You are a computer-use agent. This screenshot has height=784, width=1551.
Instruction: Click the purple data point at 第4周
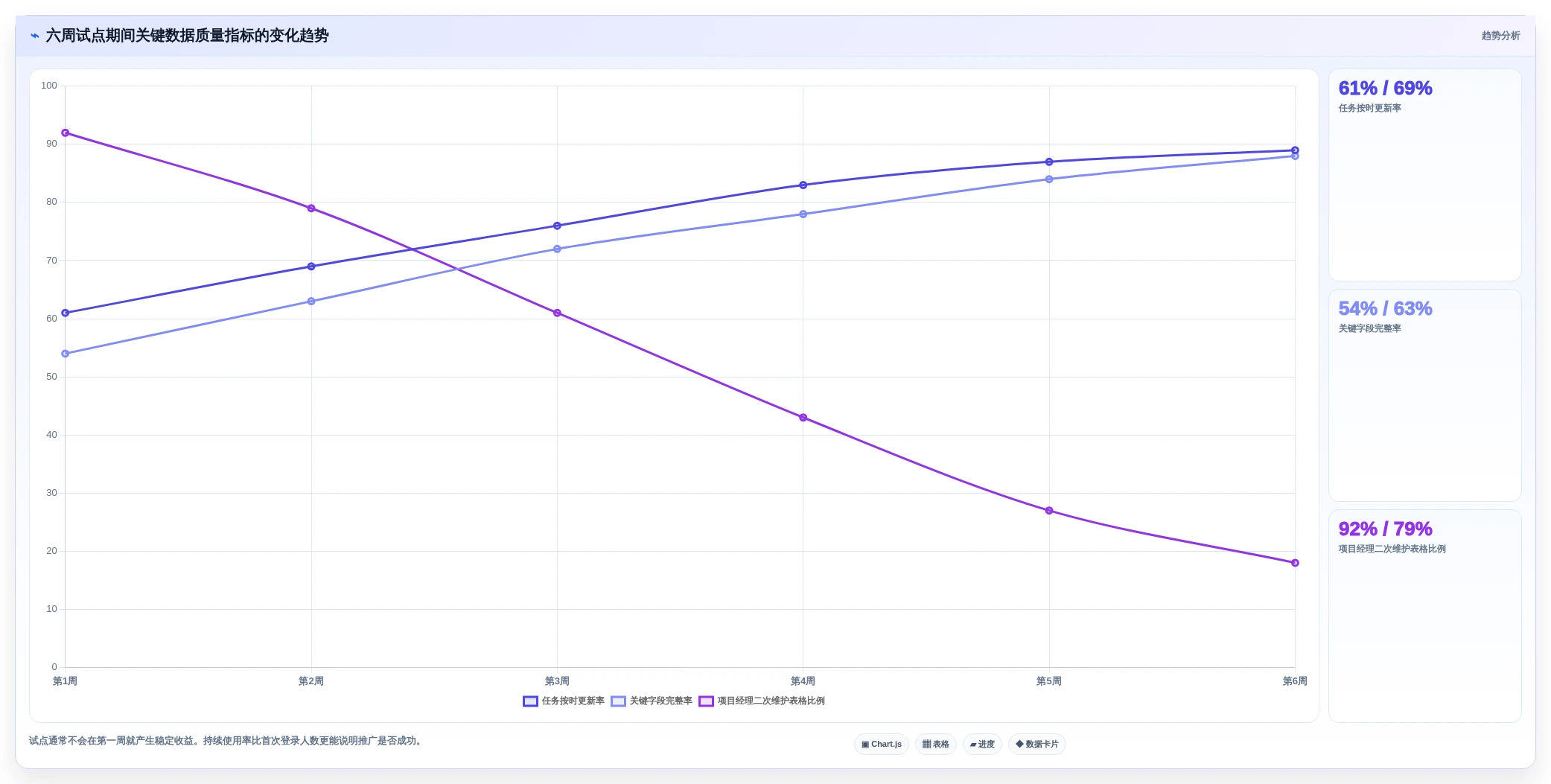tap(803, 418)
